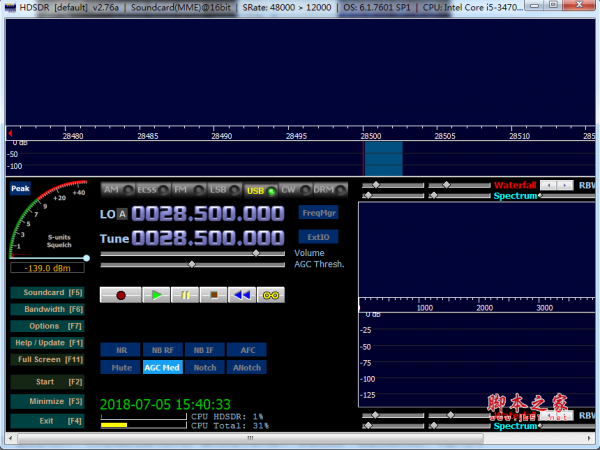The width and height of the screenshot is (600, 450).
Task: Open the FreqMgr frequency manager
Action: (x=318, y=213)
